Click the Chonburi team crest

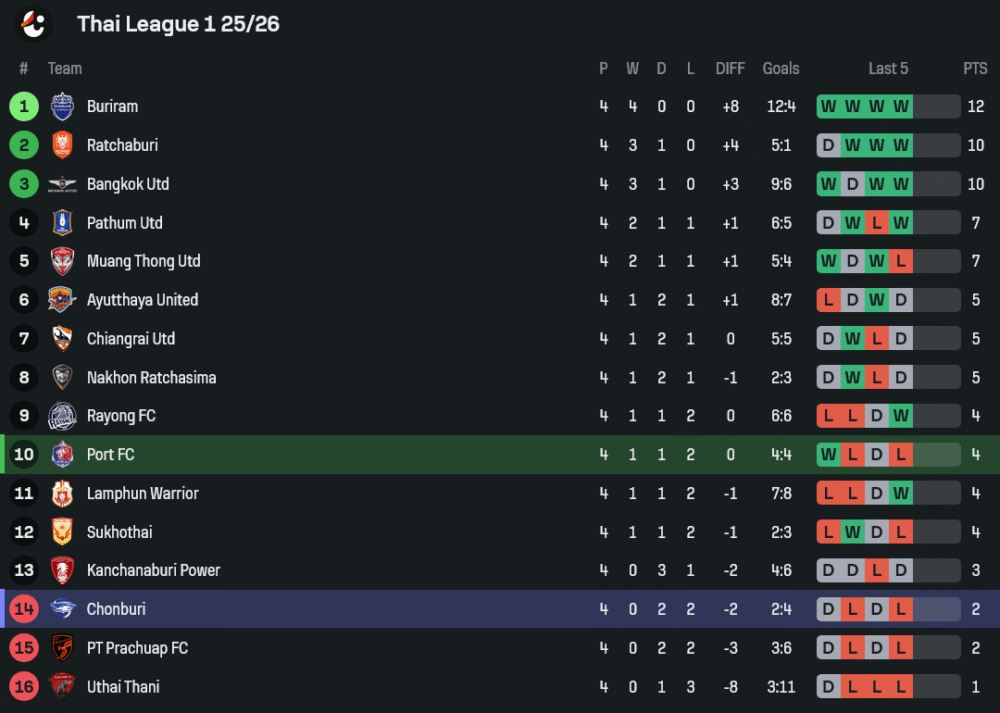(62, 609)
